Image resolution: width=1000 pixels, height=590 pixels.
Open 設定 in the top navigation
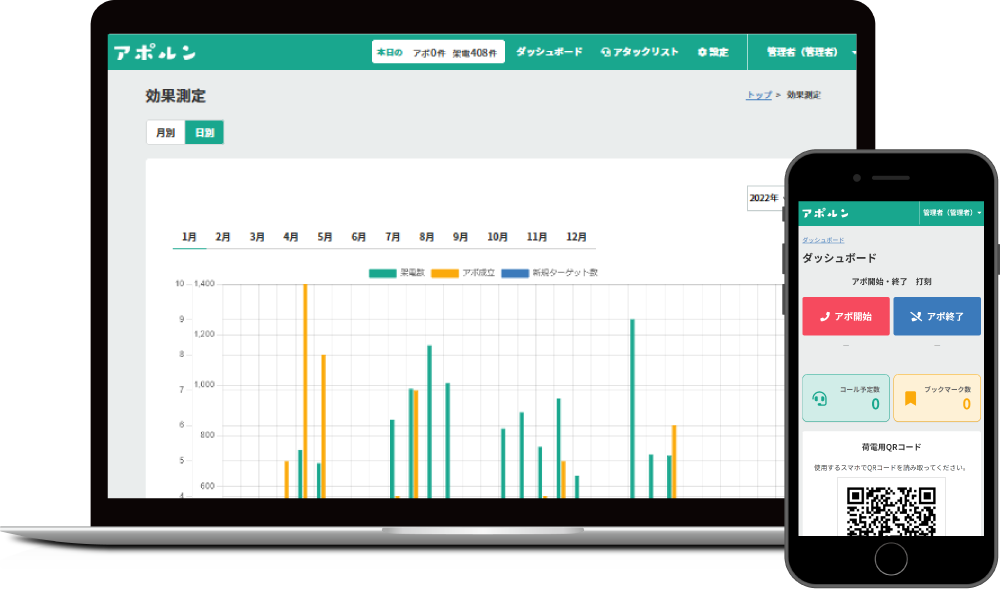click(719, 52)
